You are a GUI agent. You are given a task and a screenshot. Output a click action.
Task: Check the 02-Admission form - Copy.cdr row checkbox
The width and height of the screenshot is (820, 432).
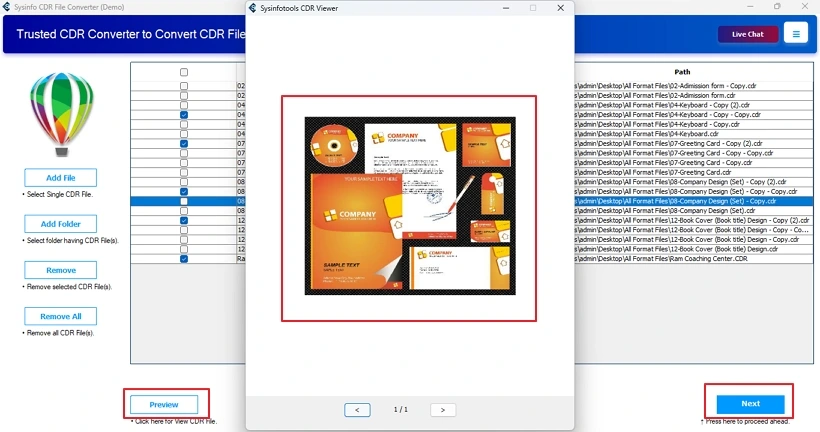(x=184, y=86)
